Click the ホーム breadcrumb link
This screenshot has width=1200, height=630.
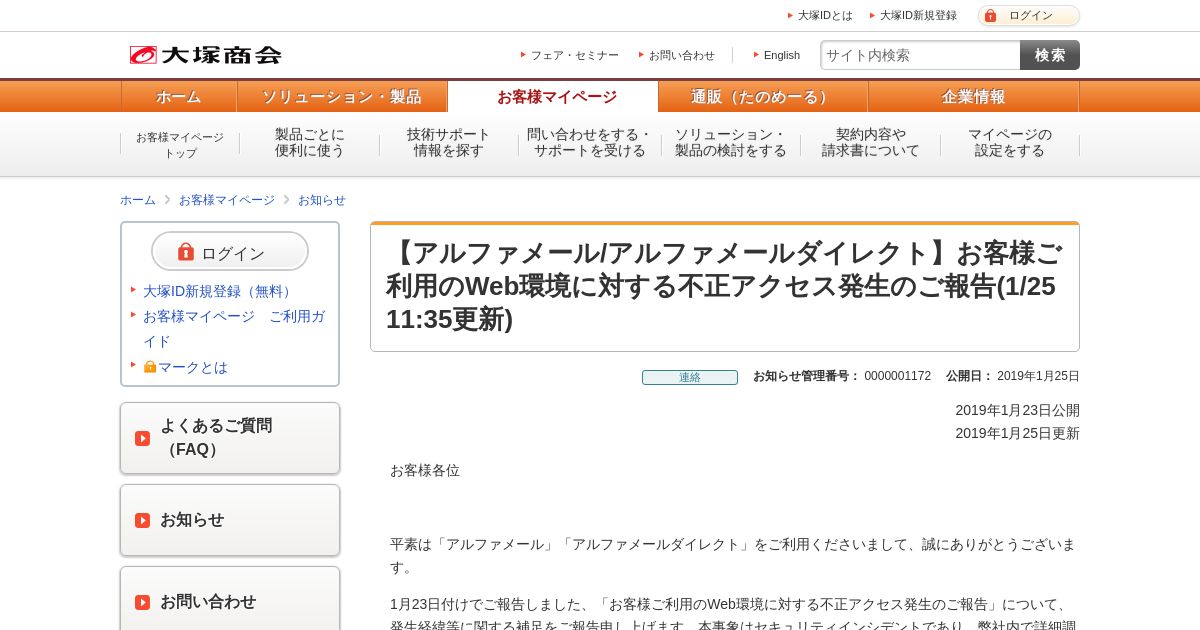138,200
